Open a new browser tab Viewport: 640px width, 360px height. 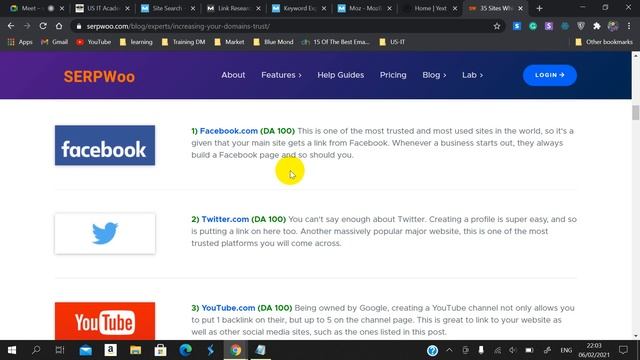pyautogui.click(x=539, y=8)
